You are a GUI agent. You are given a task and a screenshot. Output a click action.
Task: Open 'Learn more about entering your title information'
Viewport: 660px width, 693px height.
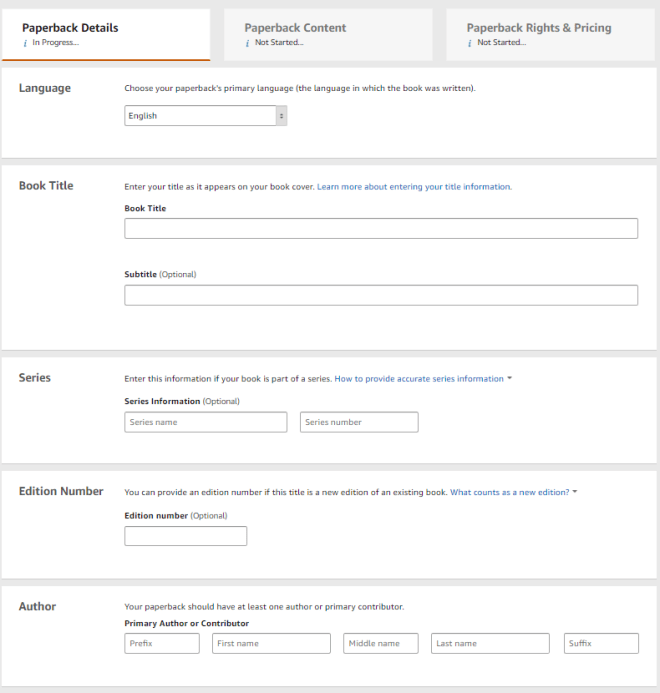coord(413,187)
